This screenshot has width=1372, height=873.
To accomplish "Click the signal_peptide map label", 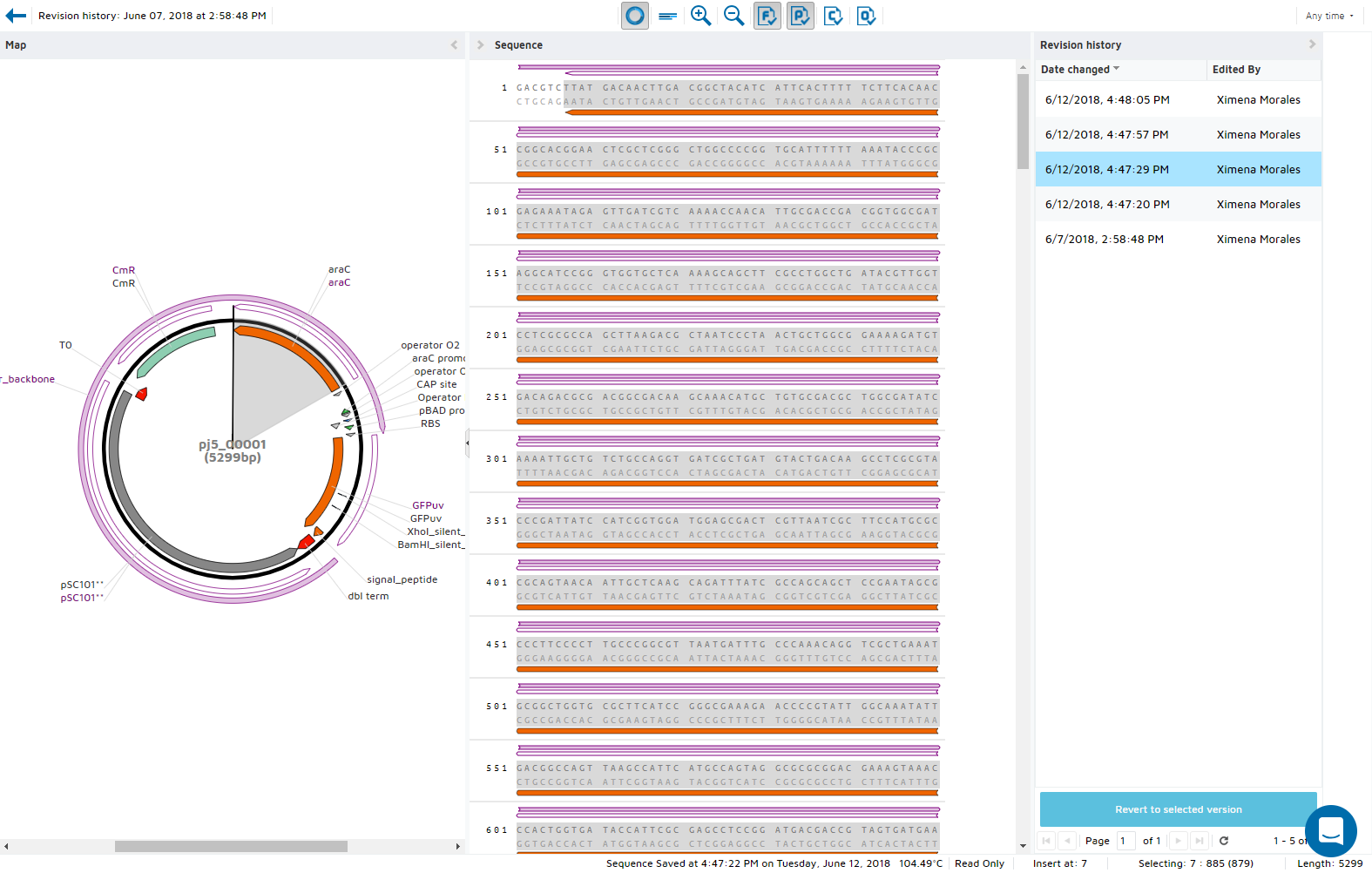I will click(402, 579).
